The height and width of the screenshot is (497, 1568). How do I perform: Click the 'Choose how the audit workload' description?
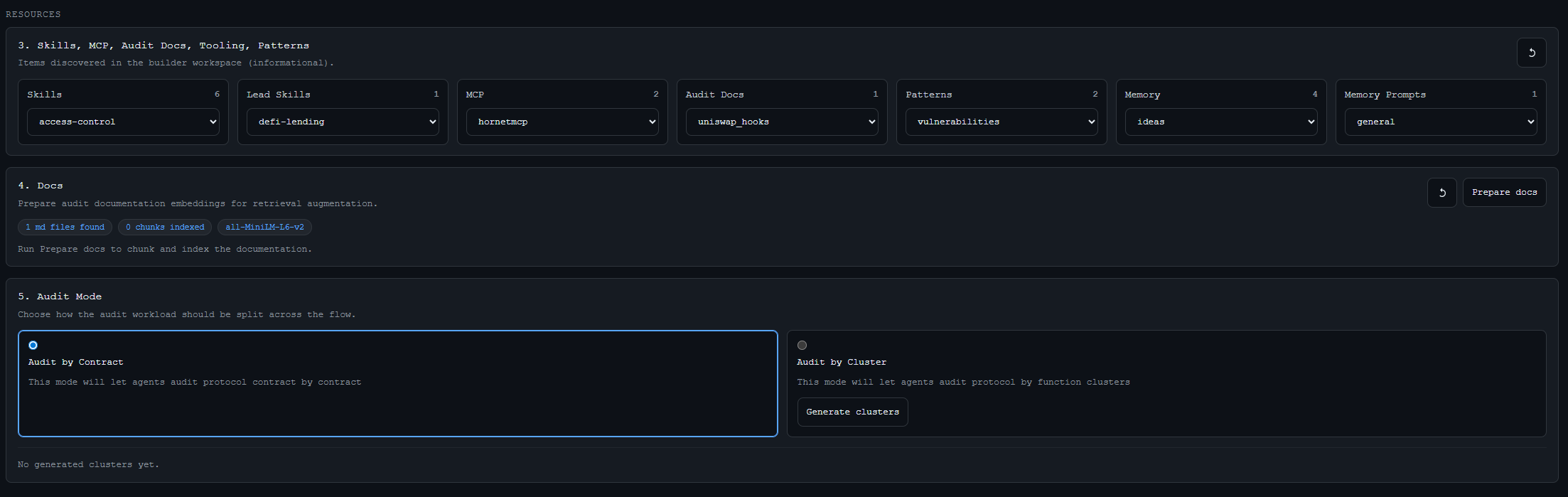186,314
